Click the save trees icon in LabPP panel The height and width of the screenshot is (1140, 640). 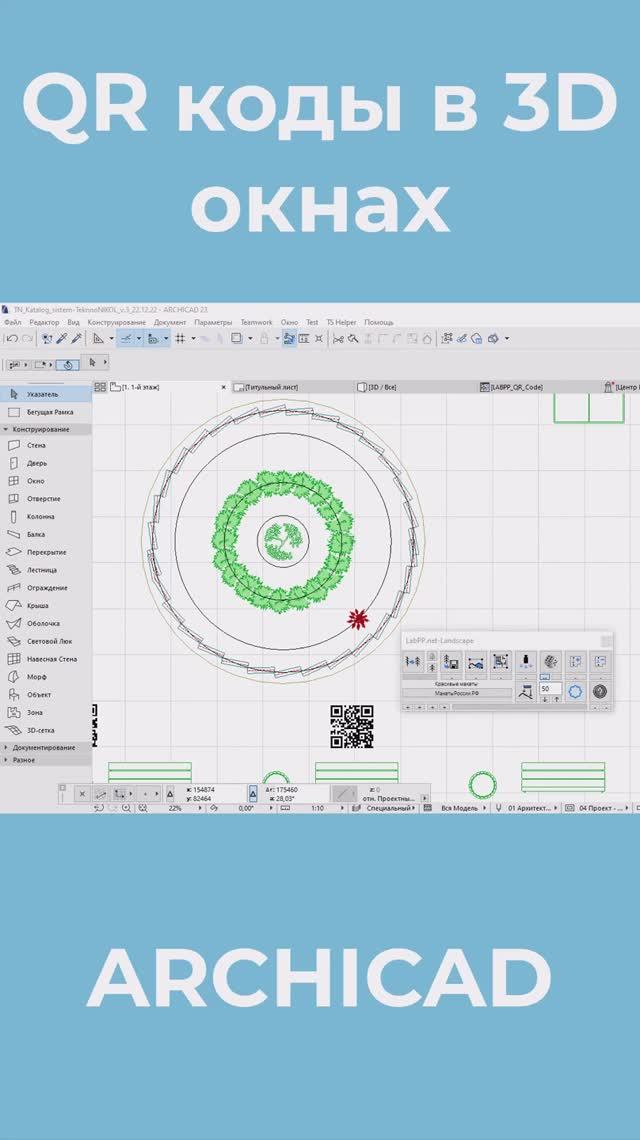point(450,662)
